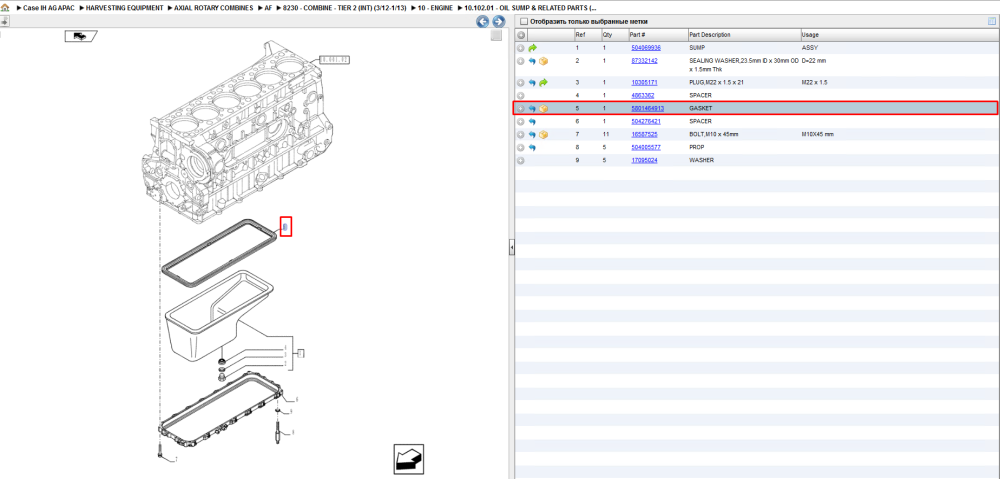The height and width of the screenshot is (479, 1000).
Task: Open part number 504069936 link
Action: click(645, 48)
